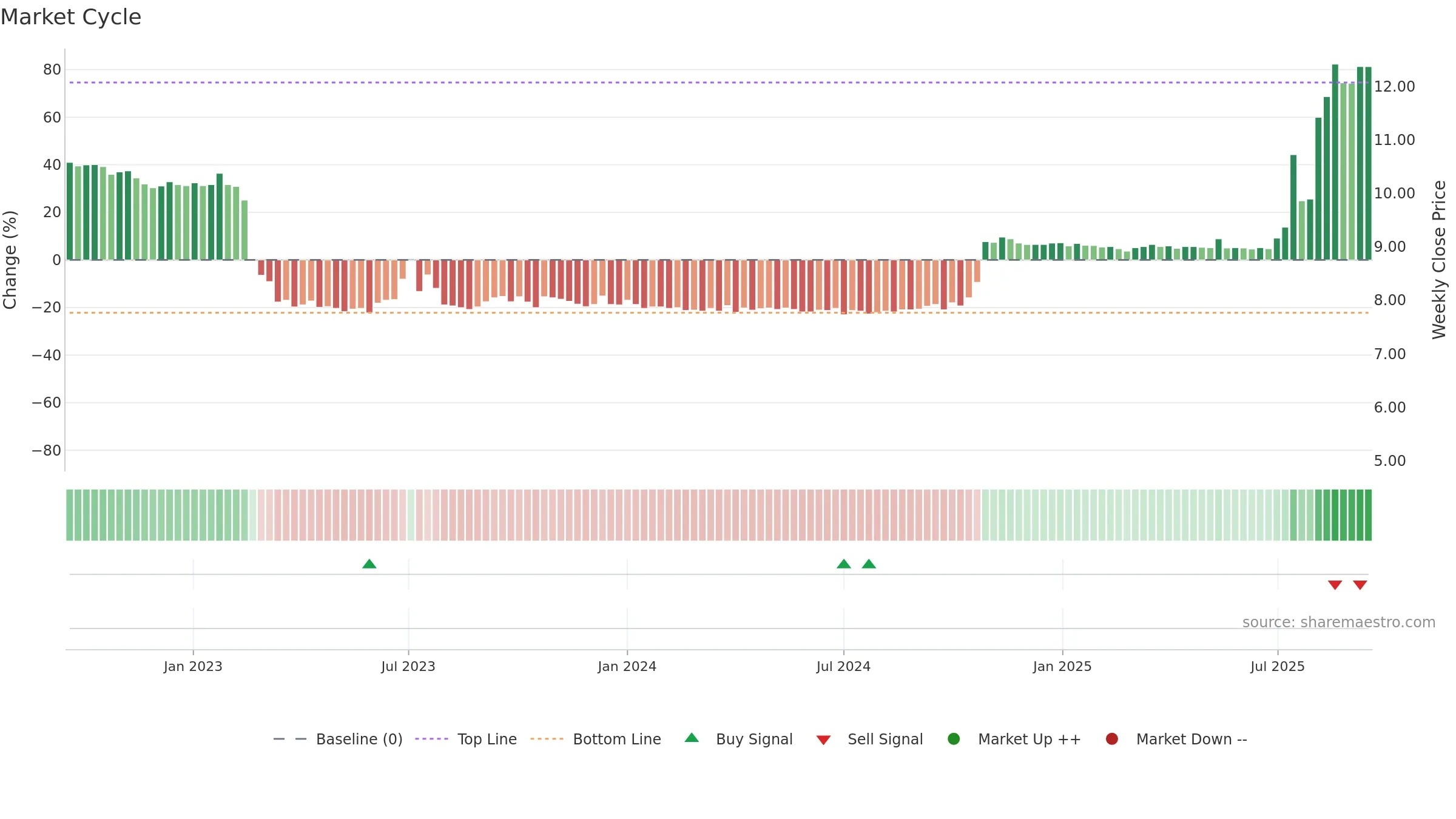Toggle the Bottom Line legend entry

point(596,739)
